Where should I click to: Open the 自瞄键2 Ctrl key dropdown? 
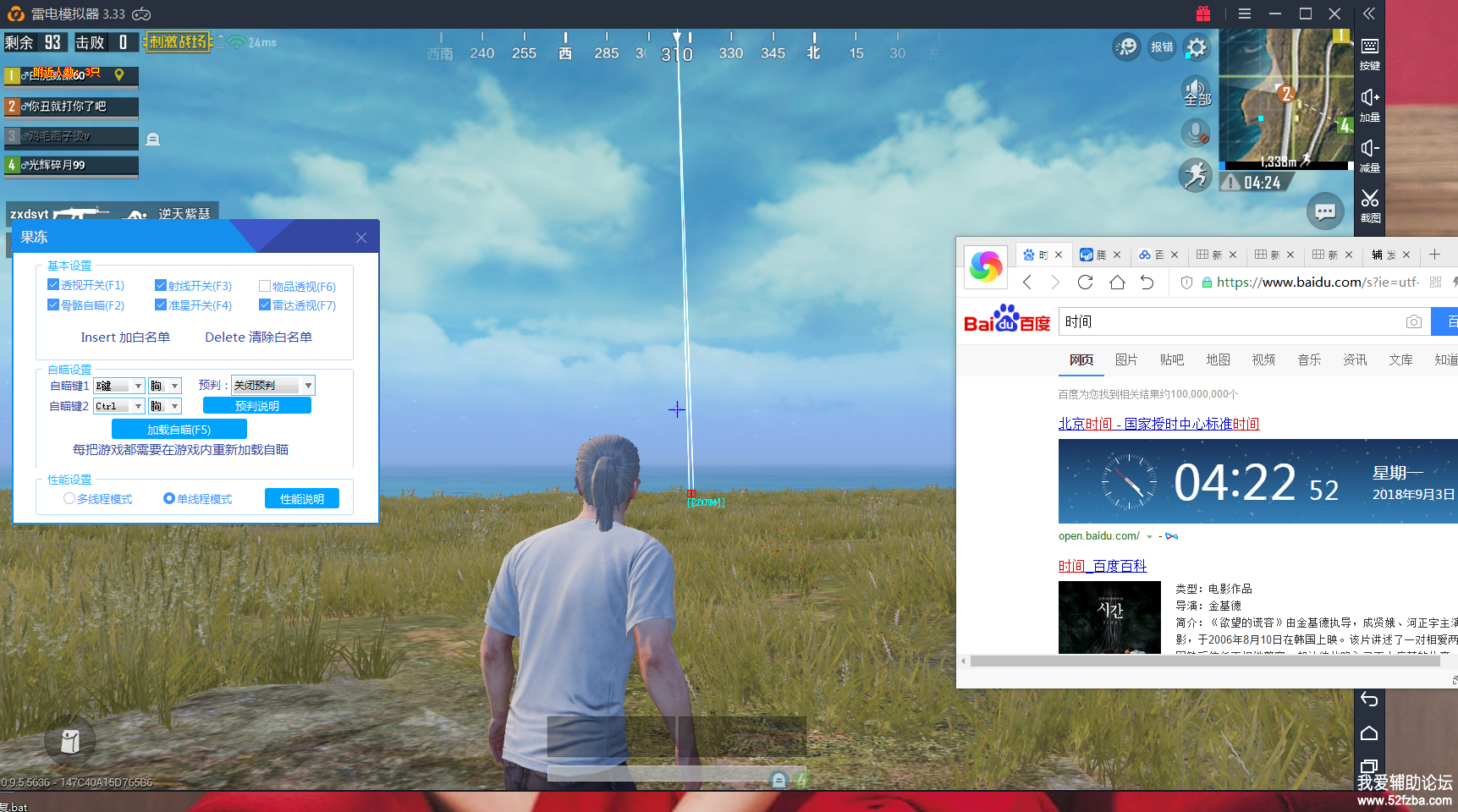pos(138,407)
